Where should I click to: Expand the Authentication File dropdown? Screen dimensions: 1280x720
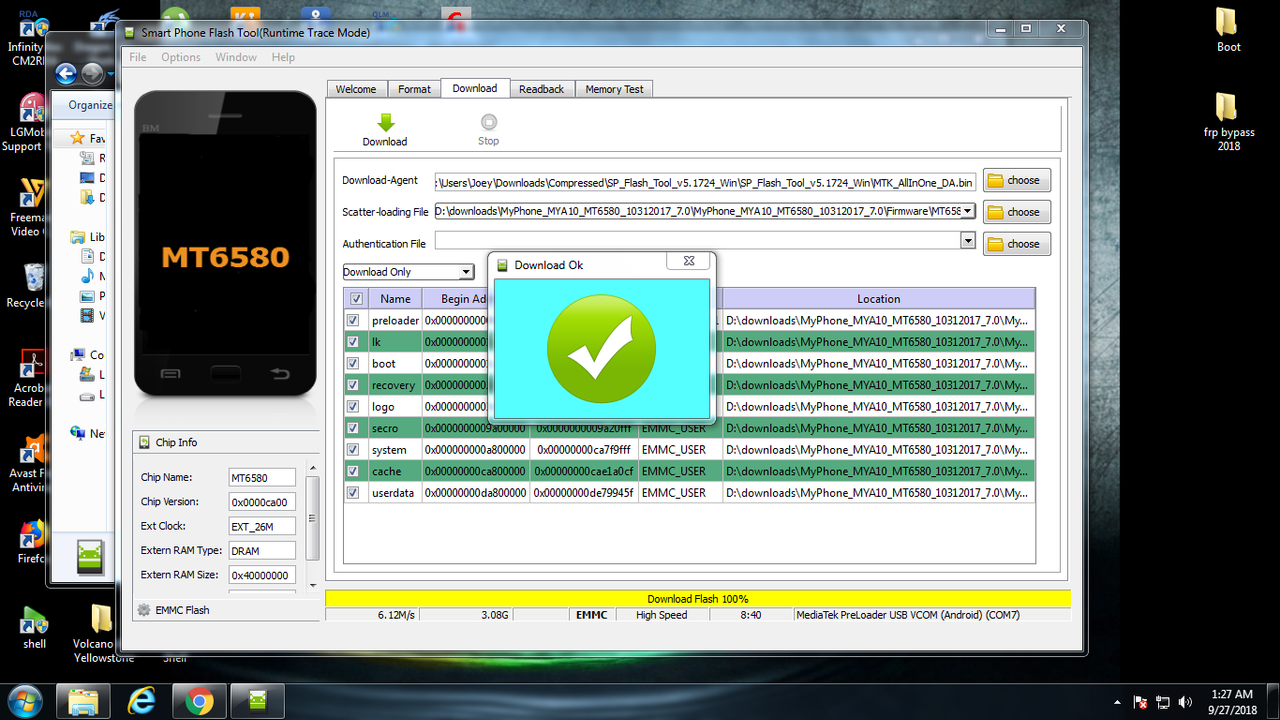pyautogui.click(x=968, y=240)
